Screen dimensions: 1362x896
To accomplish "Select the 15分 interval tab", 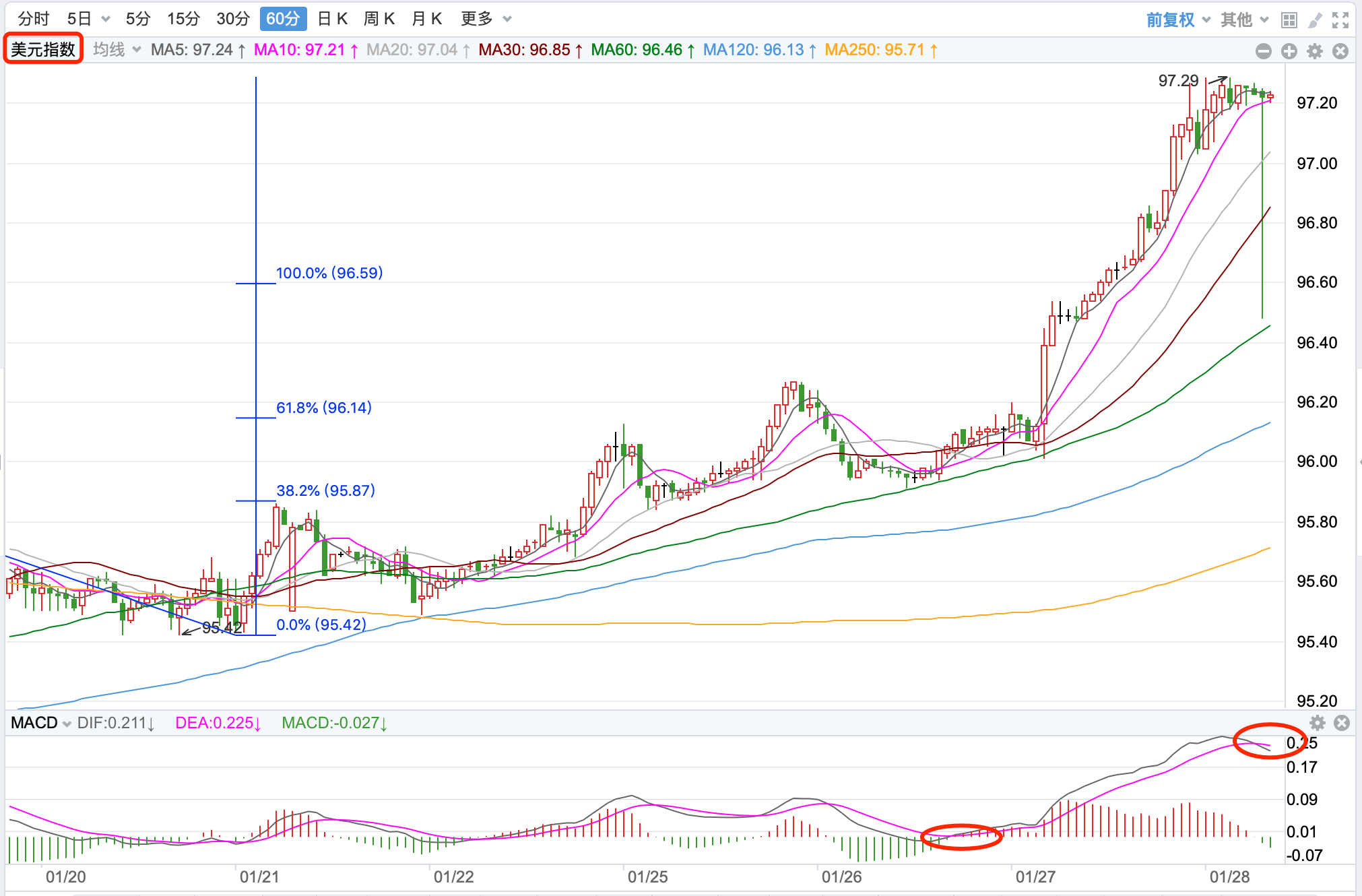I will click(x=183, y=19).
